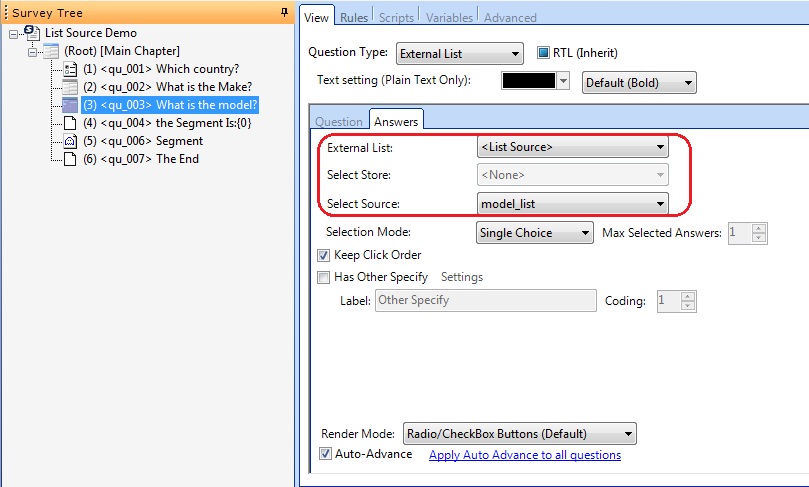
Task: Click the black text color swatch
Action: [x=529, y=81]
